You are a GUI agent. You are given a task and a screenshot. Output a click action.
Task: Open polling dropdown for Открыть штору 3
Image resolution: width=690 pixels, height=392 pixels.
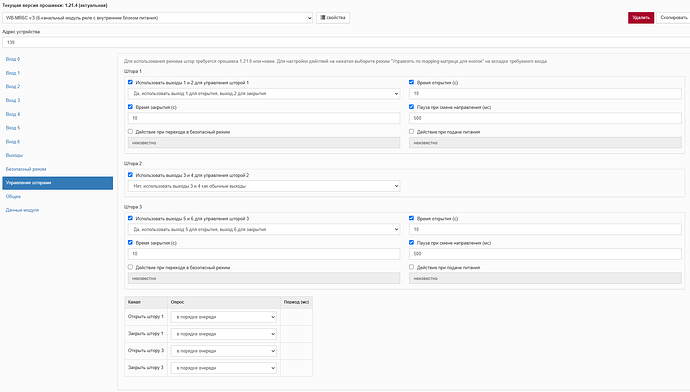(224, 351)
